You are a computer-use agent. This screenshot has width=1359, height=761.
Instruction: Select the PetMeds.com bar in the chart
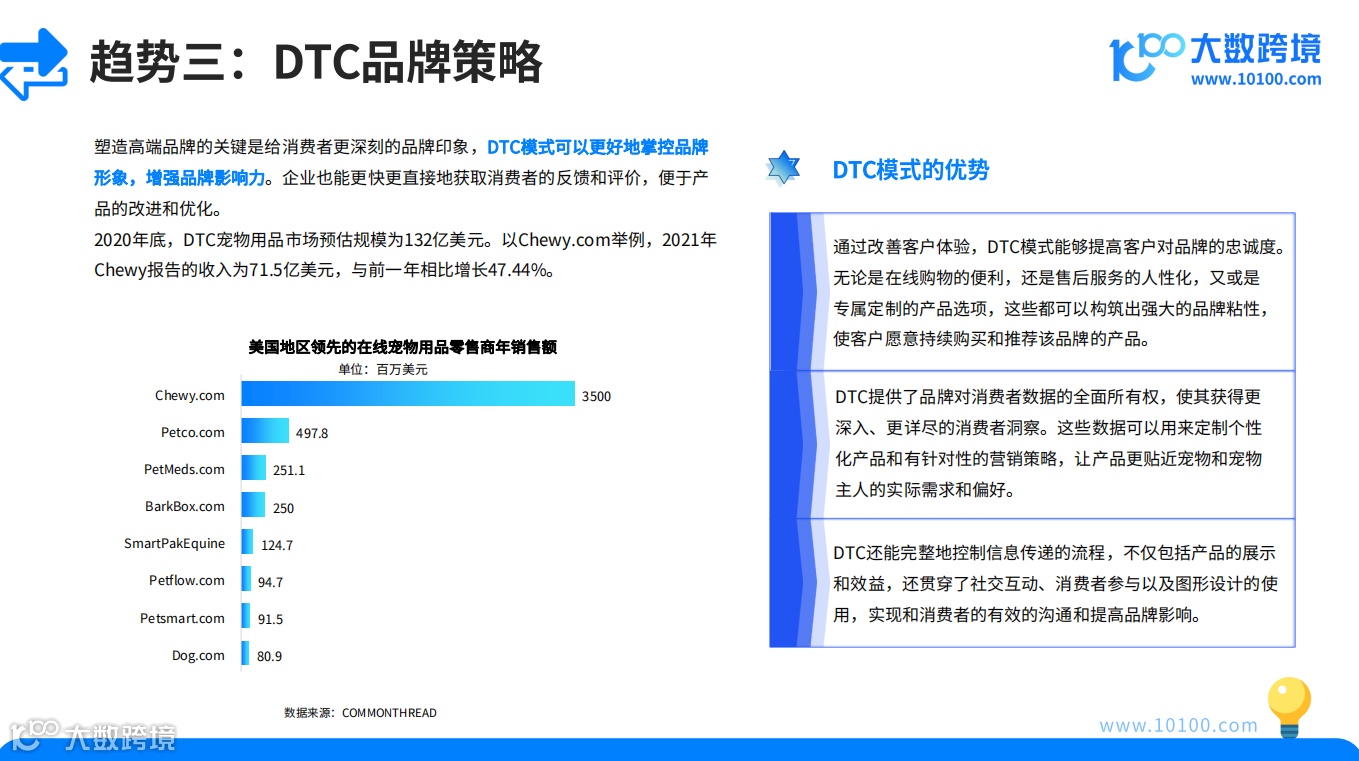point(254,468)
